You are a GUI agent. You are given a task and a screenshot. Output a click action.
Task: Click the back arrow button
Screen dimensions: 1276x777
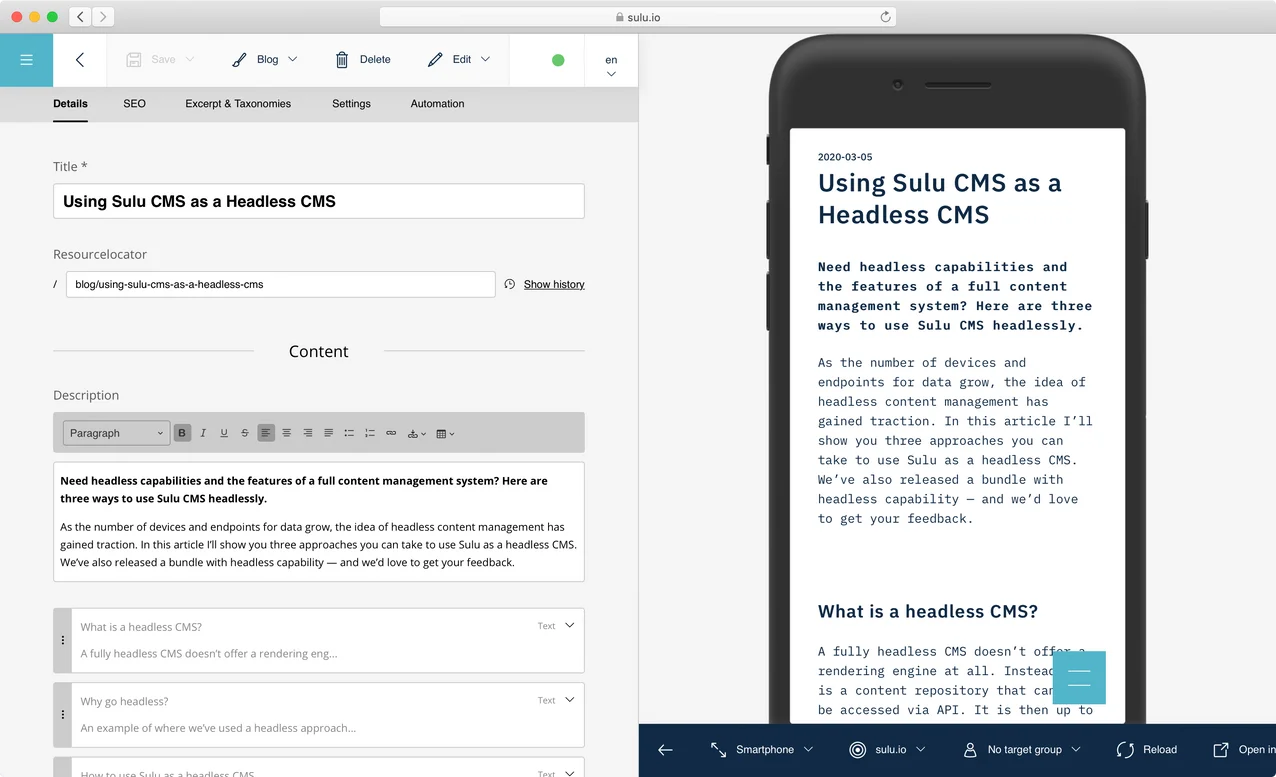pyautogui.click(x=79, y=59)
